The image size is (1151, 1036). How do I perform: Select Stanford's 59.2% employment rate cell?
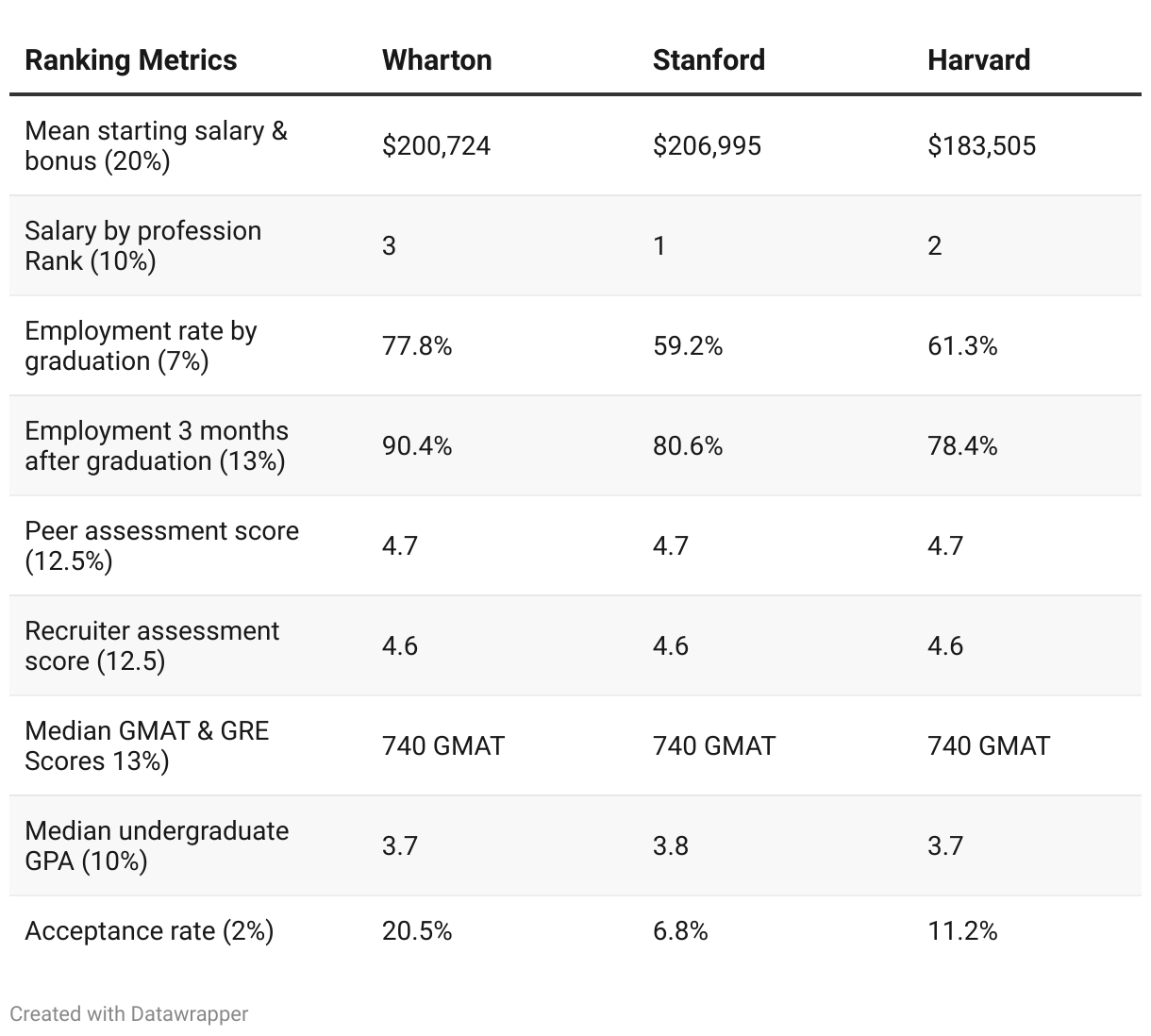tap(688, 346)
